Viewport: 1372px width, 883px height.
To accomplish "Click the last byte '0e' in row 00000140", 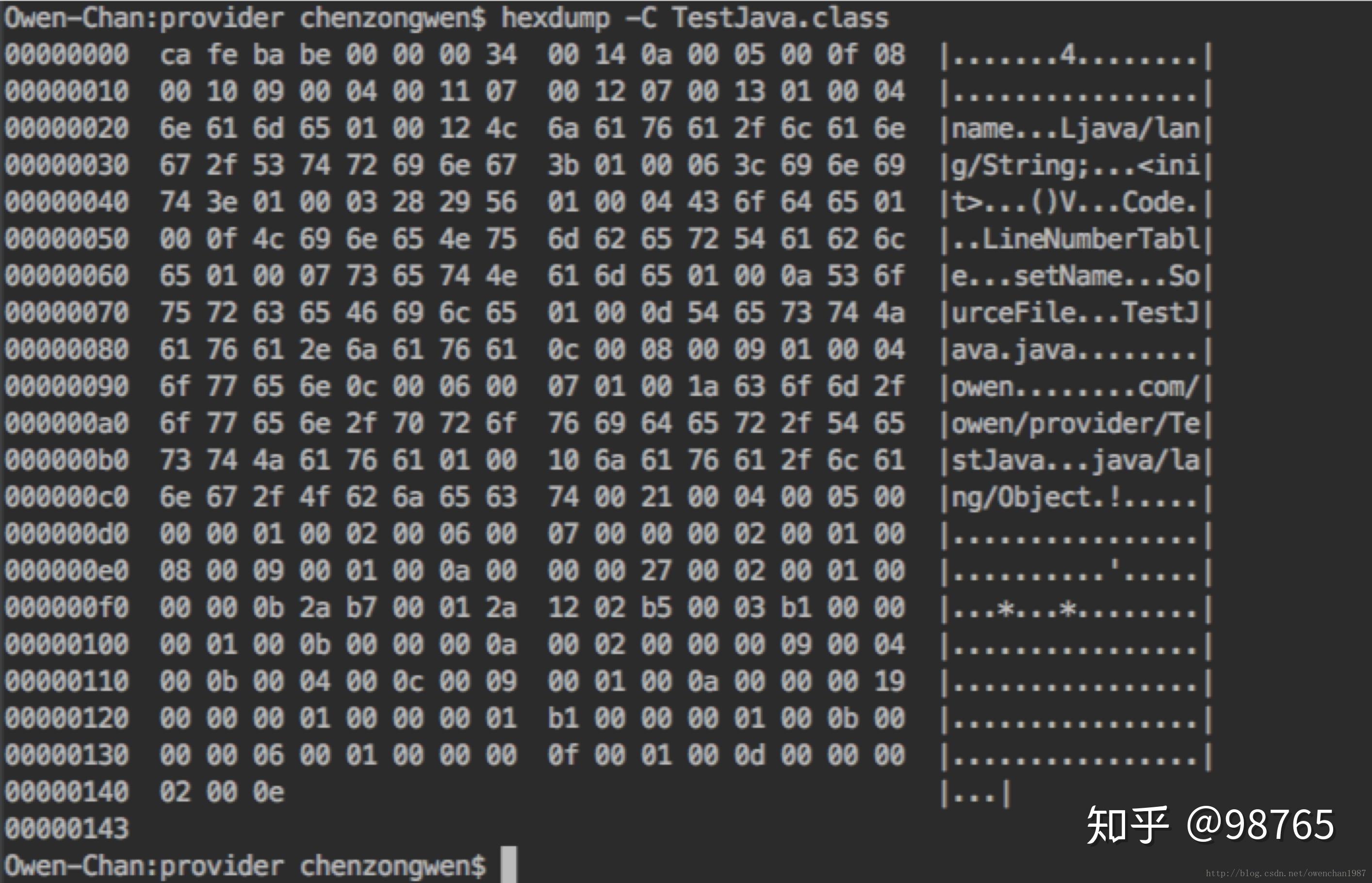I will (268, 792).
